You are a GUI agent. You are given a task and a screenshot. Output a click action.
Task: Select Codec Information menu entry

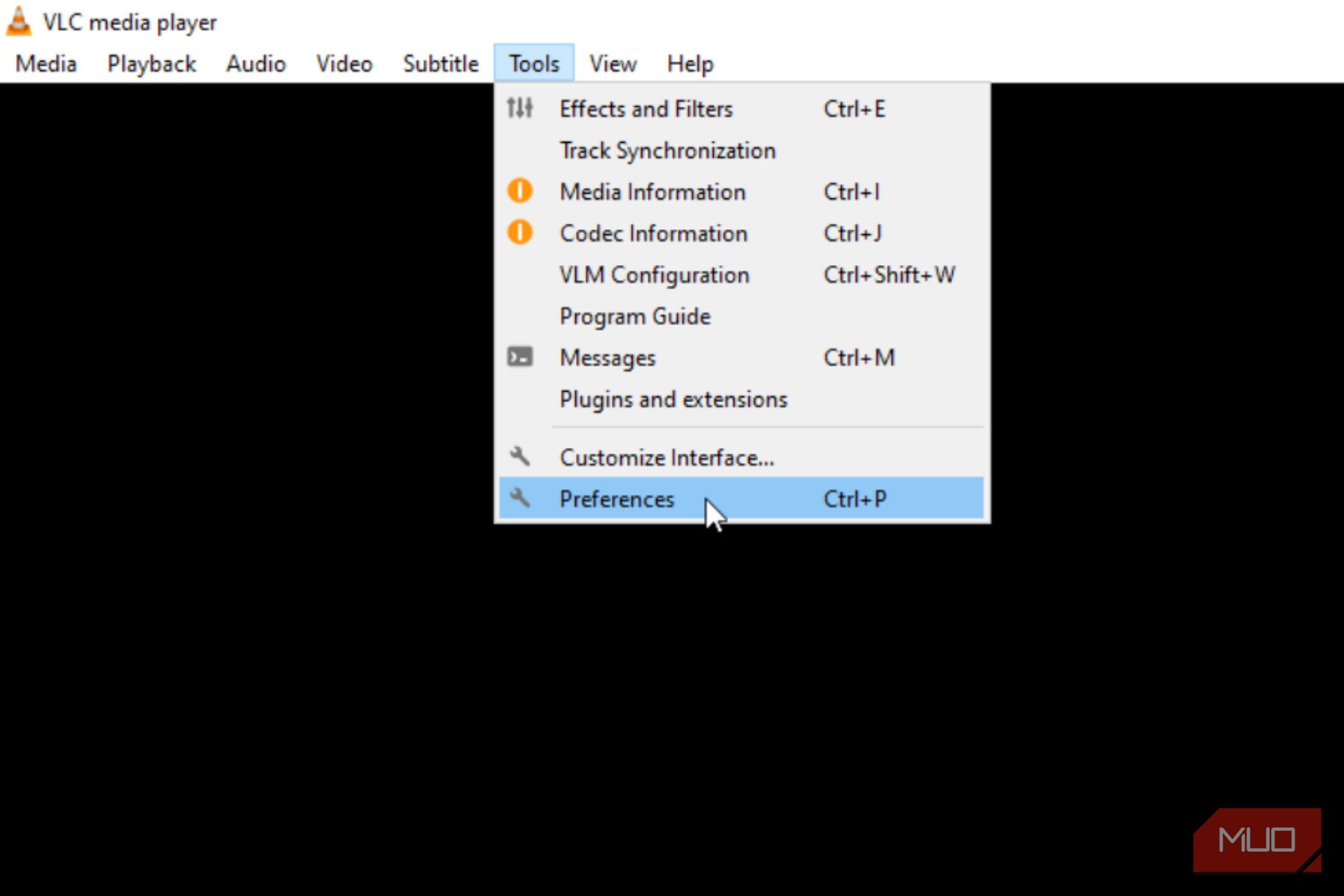[x=741, y=233]
